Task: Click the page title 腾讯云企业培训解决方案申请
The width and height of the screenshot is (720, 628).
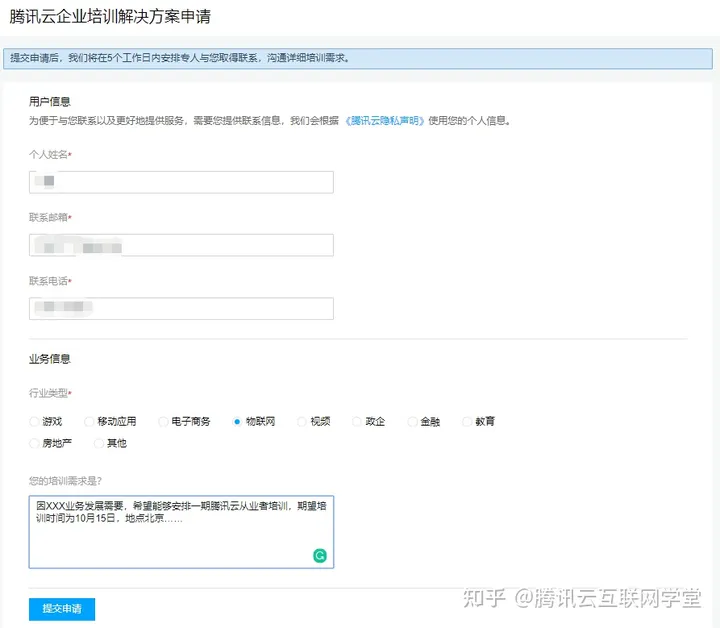Action: tap(110, 17)
